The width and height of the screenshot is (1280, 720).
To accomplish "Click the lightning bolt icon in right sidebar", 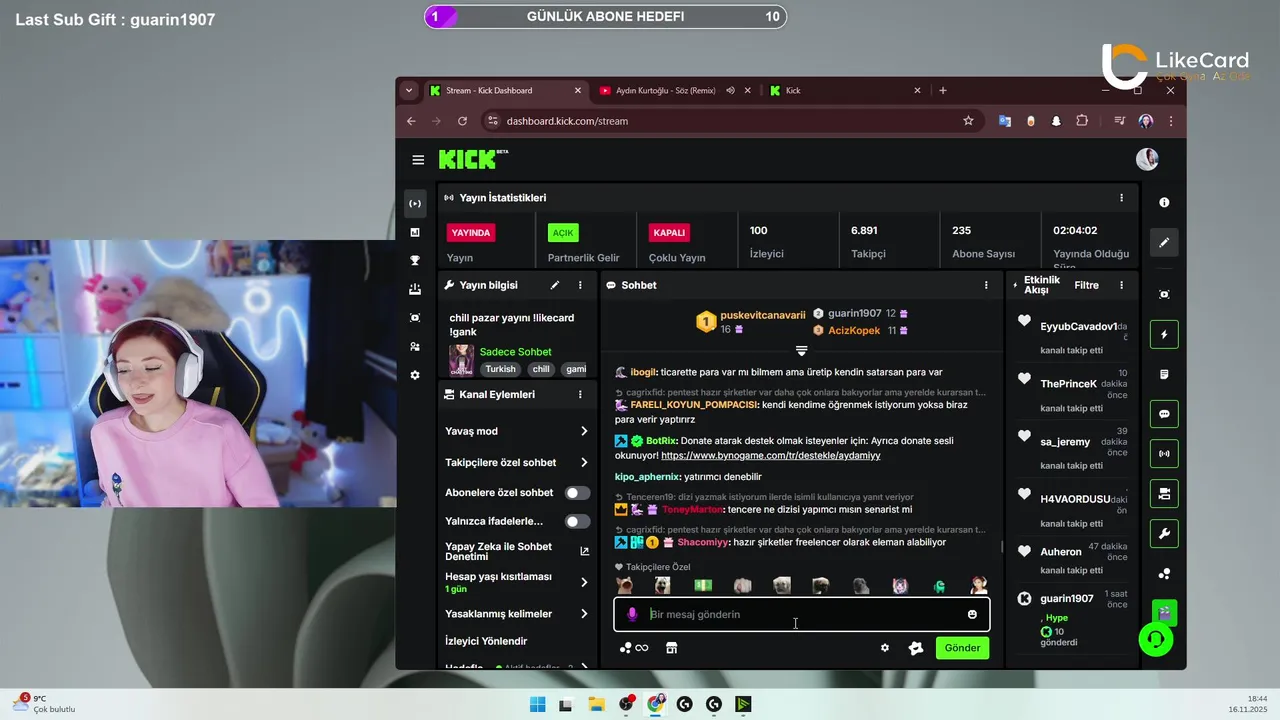I will pyautogui.click(x=1164, y=334).
